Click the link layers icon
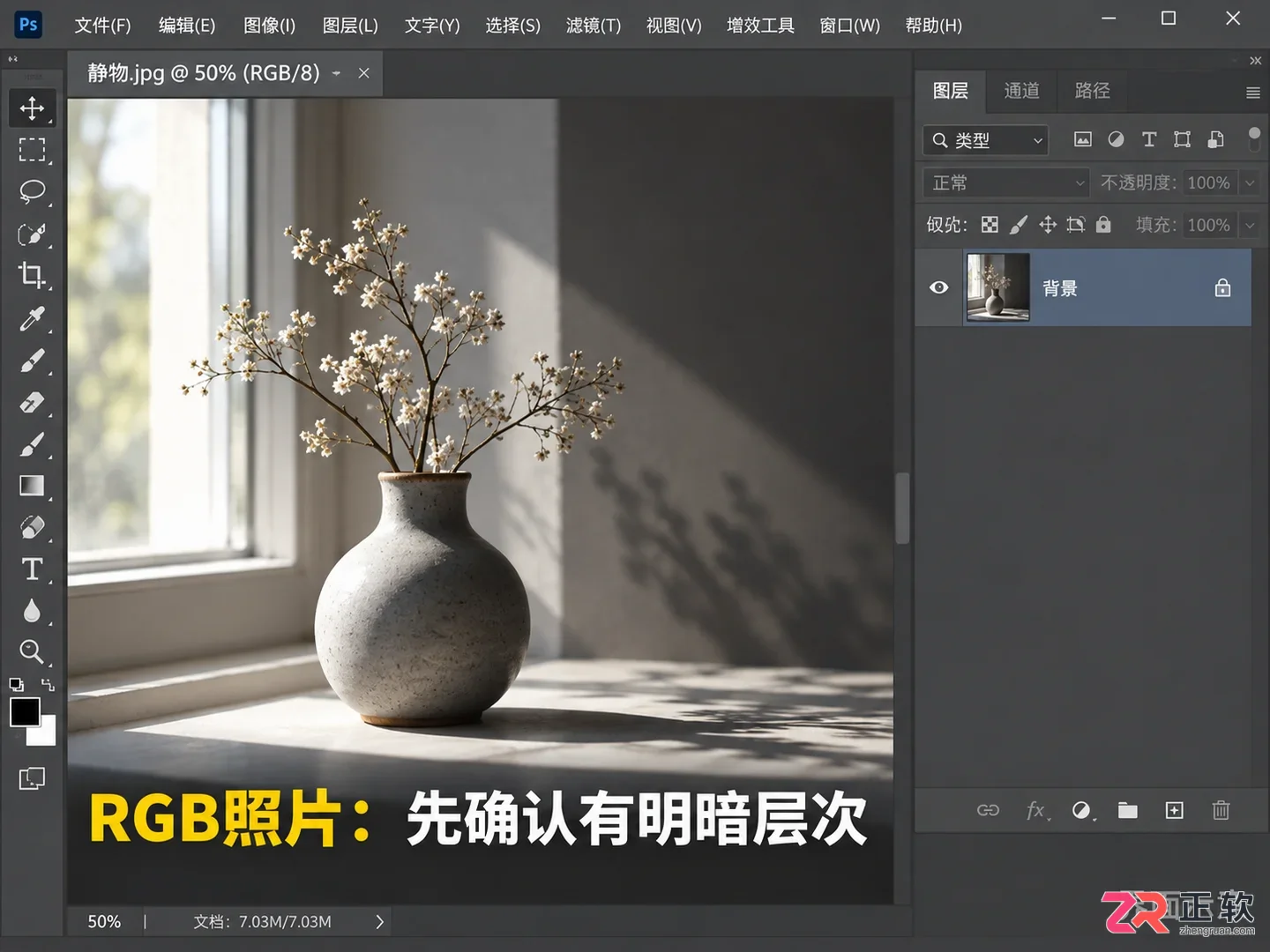Screen dimensions: 1270x952 (x=988, y=810)
